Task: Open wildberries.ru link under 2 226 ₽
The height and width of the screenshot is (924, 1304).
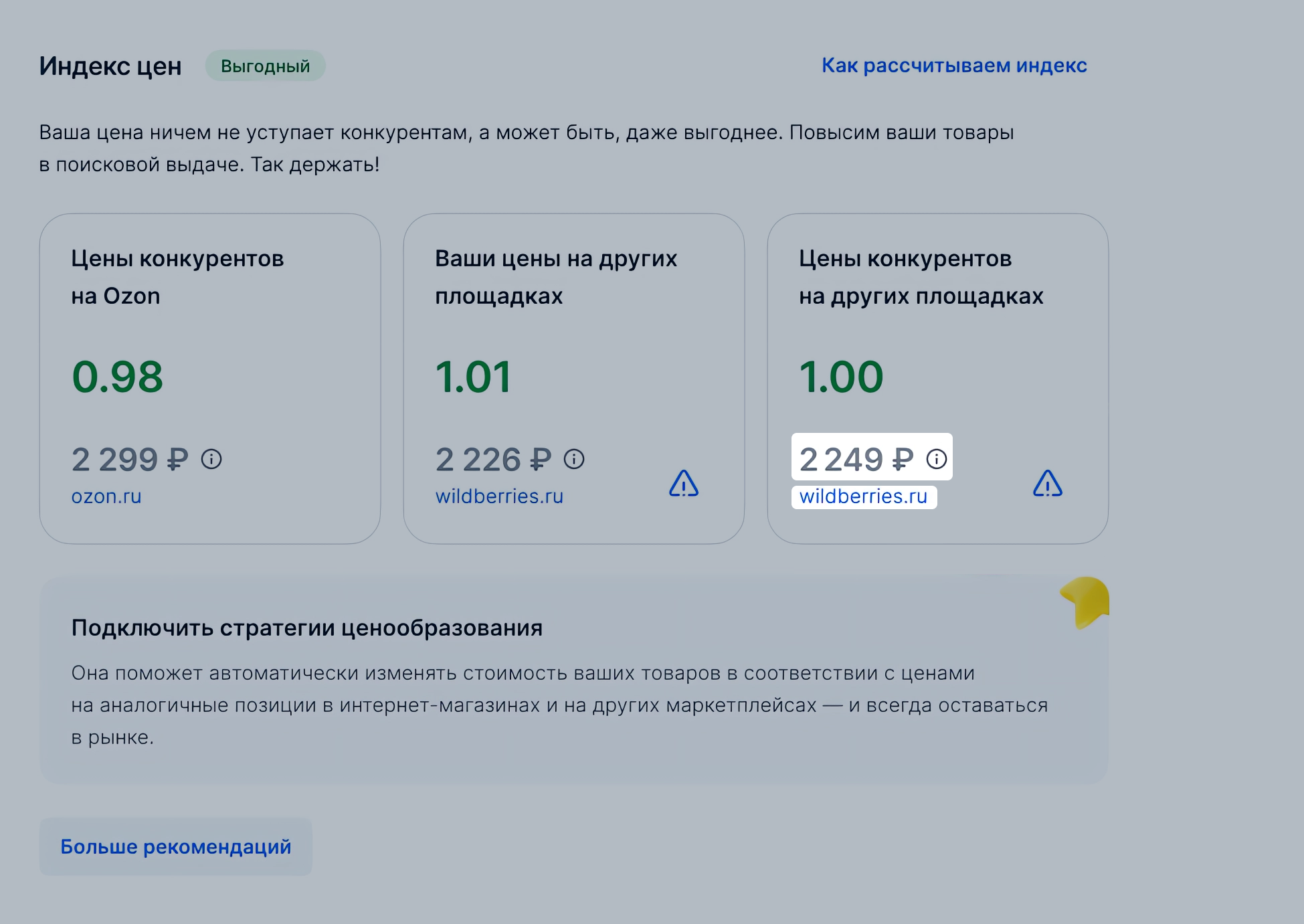Action: [x=499, y=496]
